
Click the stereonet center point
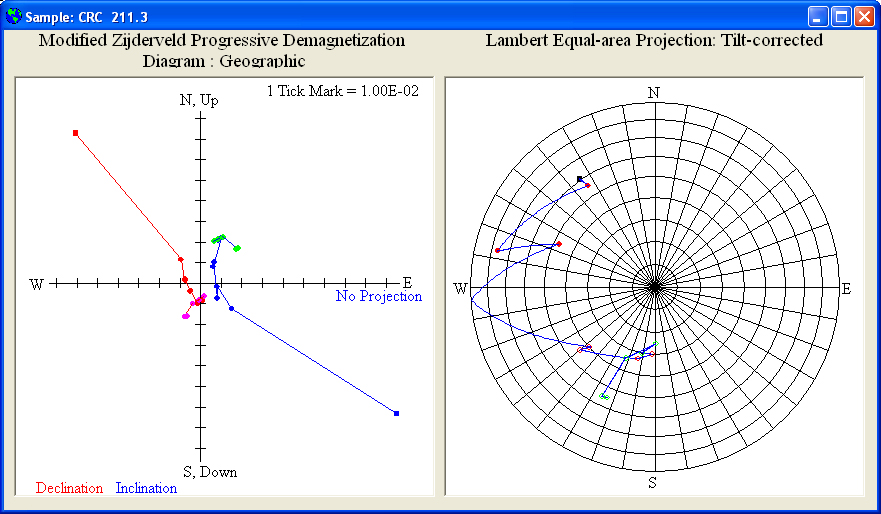(x=655, y=287)
